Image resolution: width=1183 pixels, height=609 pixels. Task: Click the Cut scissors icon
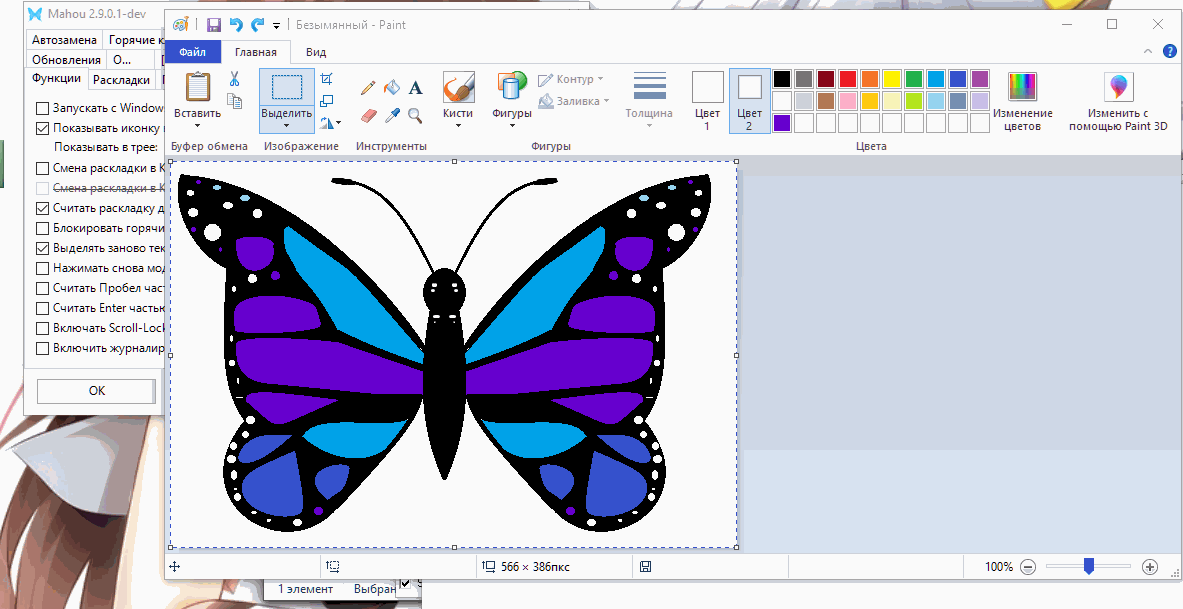point(235,78)
